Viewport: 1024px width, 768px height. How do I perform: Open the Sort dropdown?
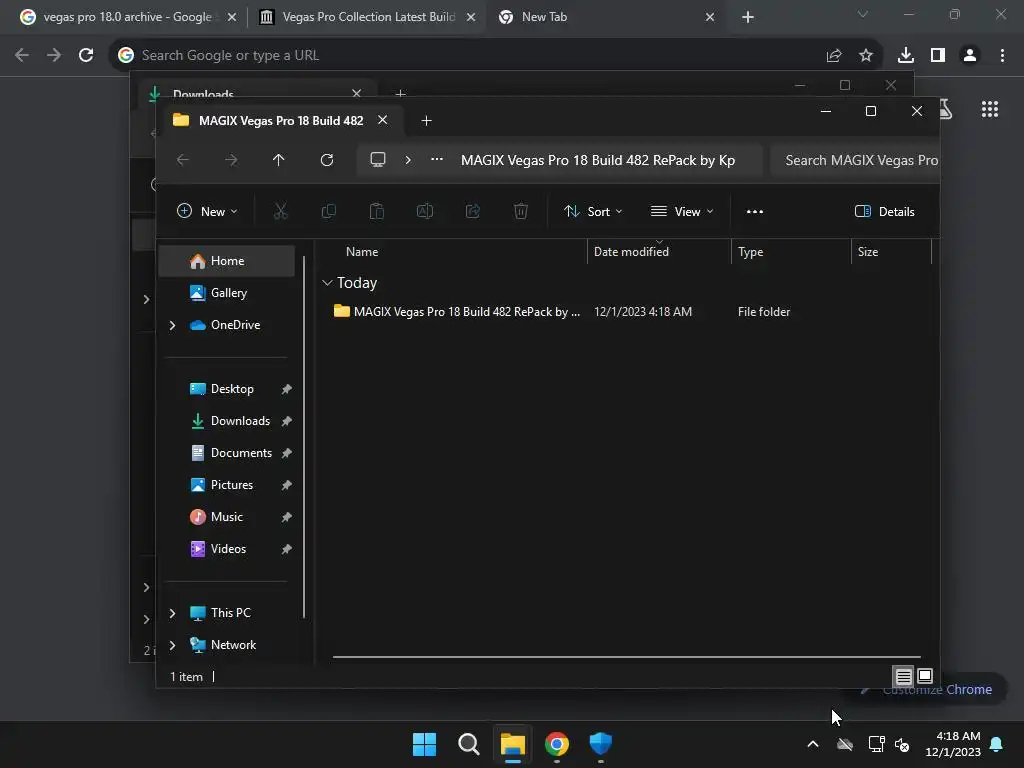593,212
